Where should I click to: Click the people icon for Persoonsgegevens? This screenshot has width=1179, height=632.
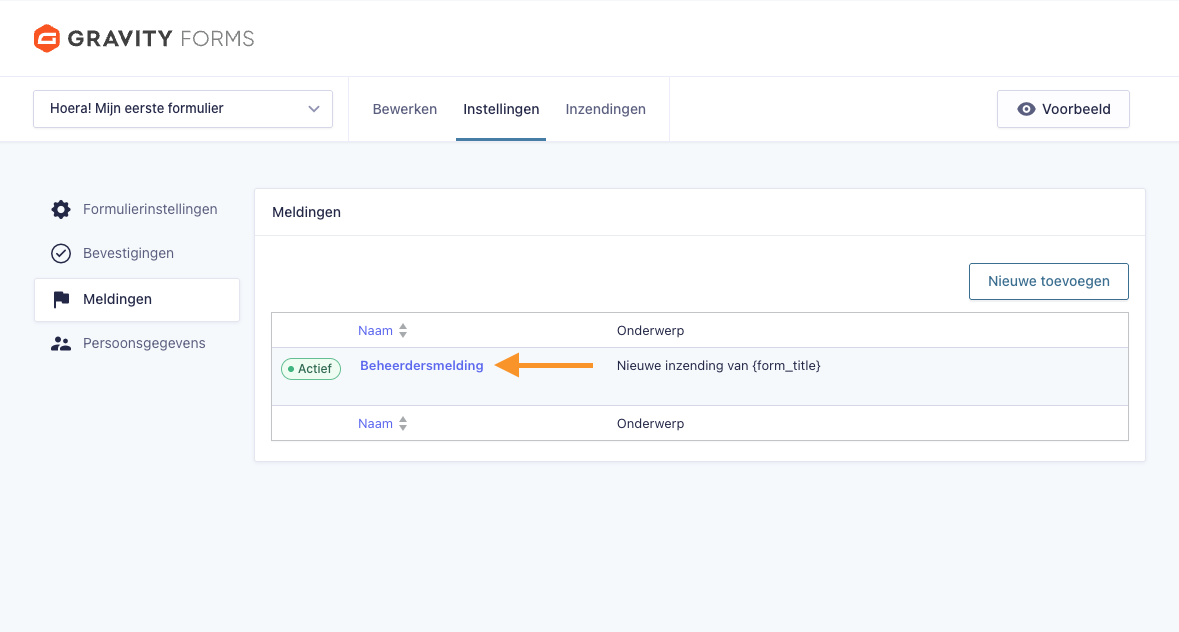[x=61, y=344]
